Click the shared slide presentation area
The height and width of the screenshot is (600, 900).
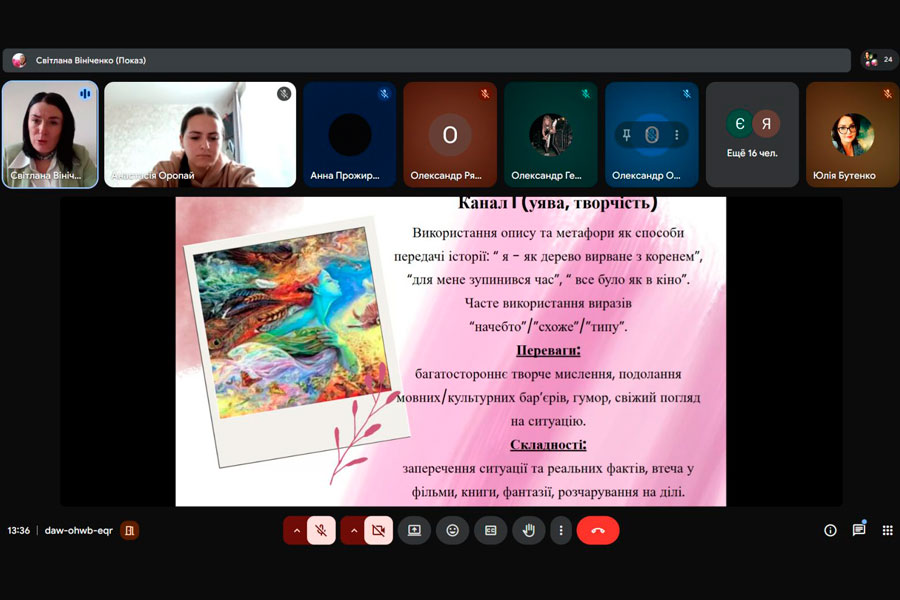(451, 351)
